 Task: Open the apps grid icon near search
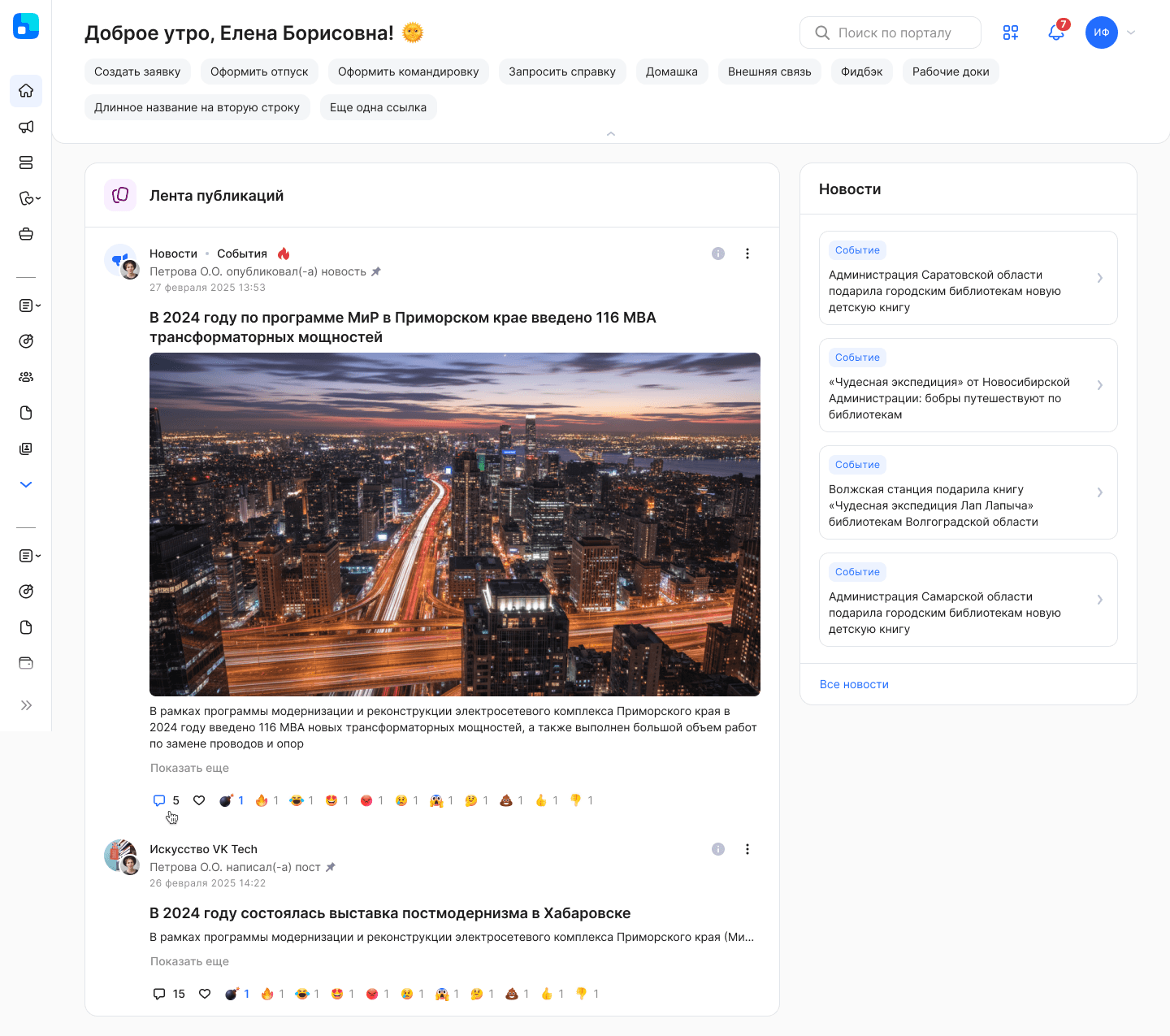[1011, 33]
